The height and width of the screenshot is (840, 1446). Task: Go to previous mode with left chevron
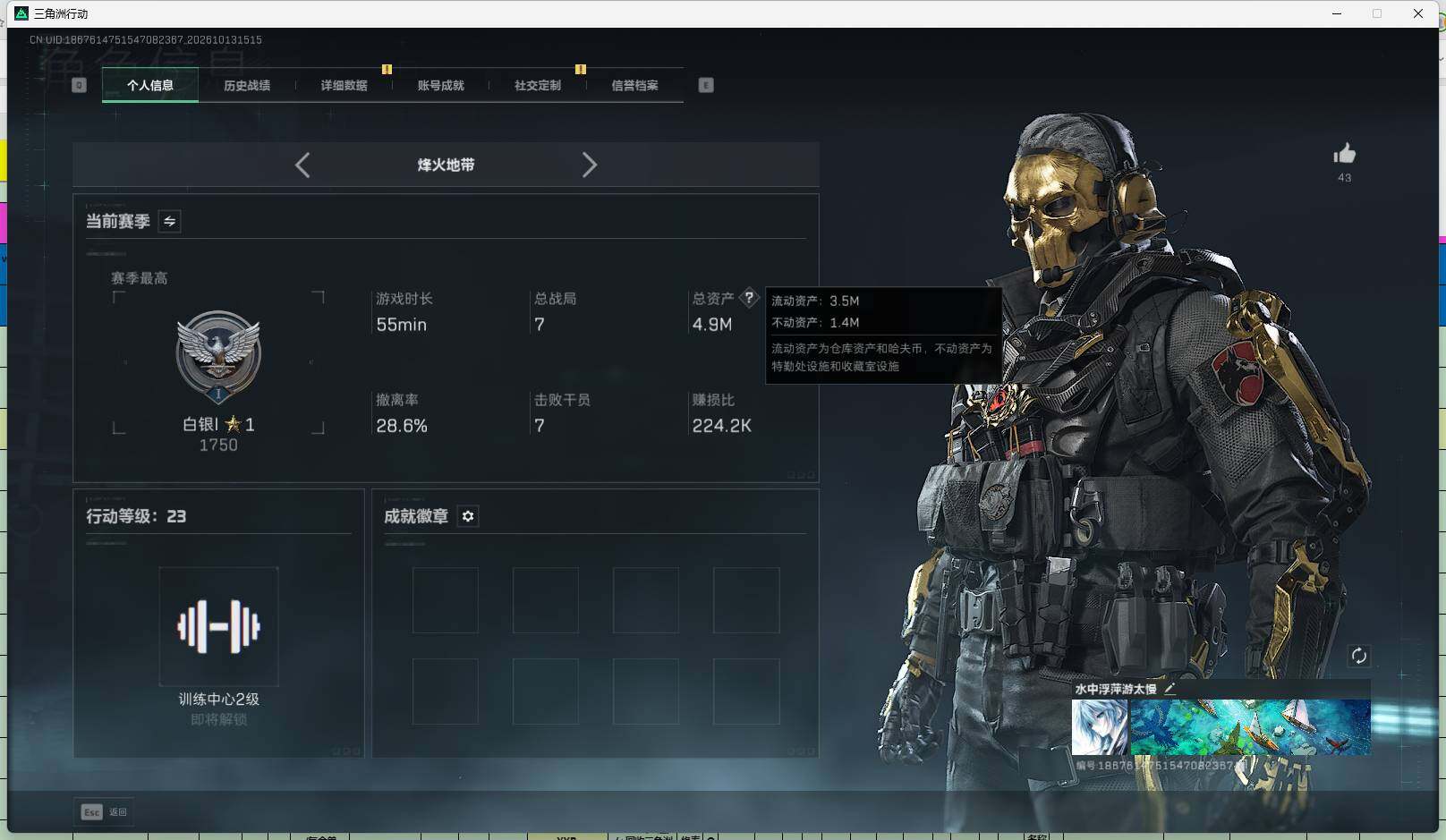(302, 165)
